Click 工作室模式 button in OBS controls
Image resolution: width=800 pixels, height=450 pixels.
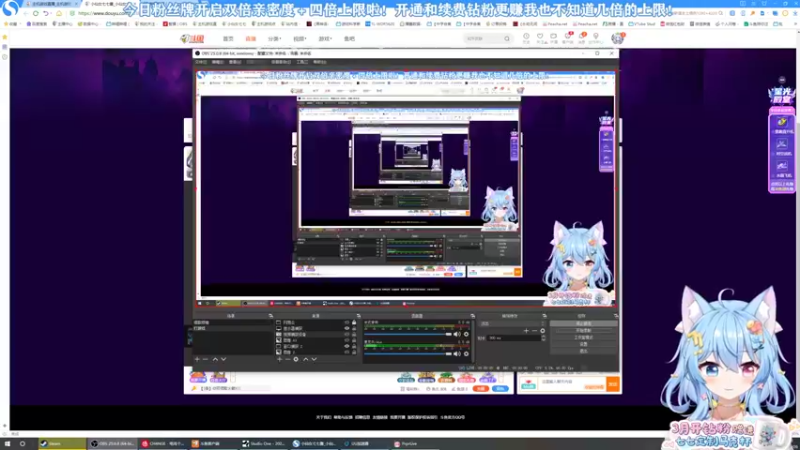[583, 337]
